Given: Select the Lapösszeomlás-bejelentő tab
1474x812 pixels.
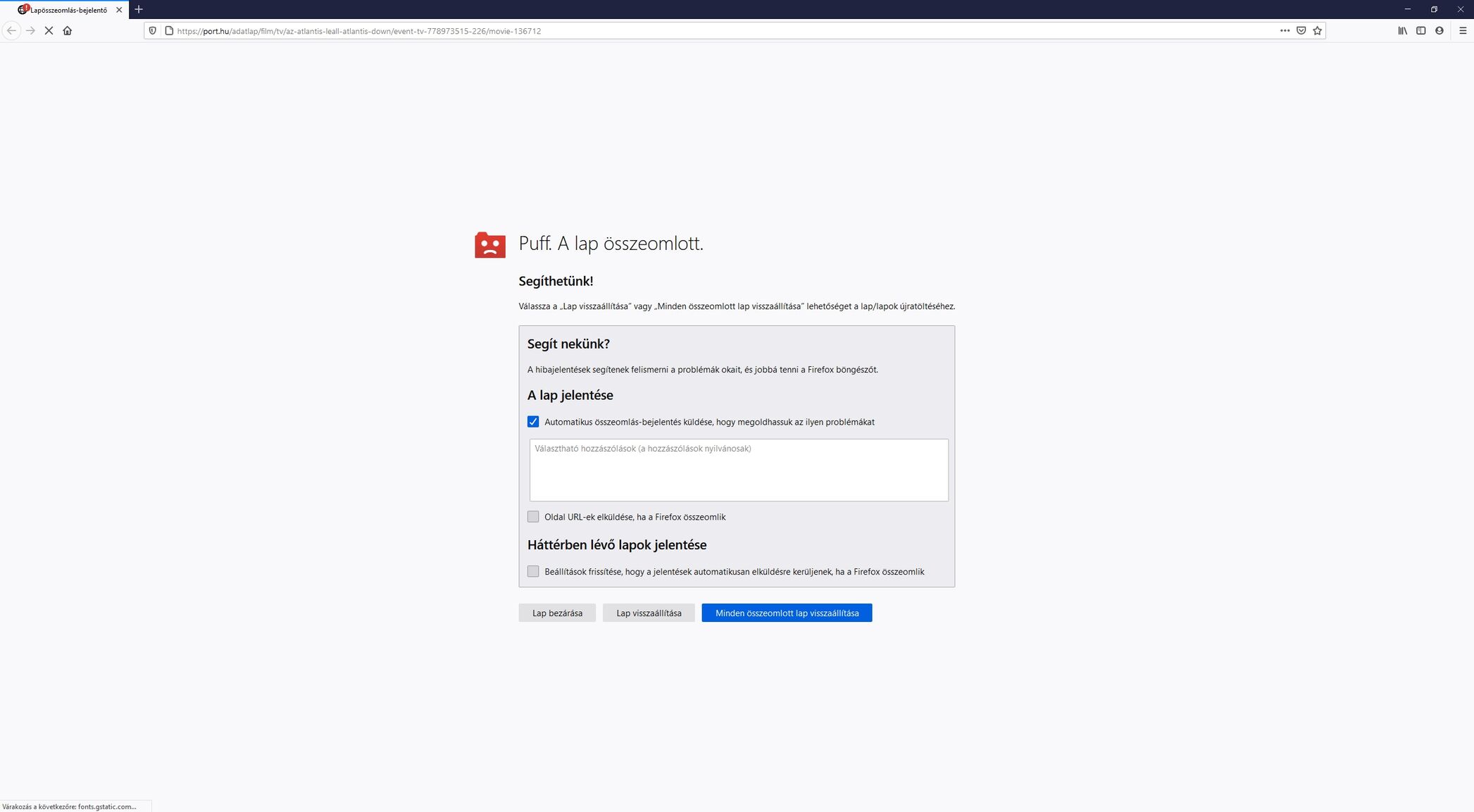Looking at the screenshot, I should click(68, 10).
